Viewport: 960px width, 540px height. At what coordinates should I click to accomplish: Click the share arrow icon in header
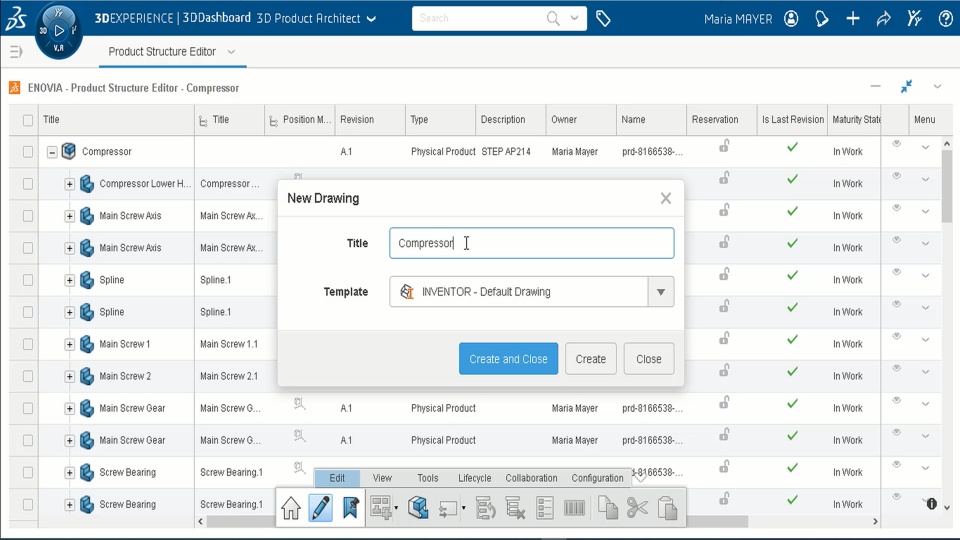coord(883,19)
